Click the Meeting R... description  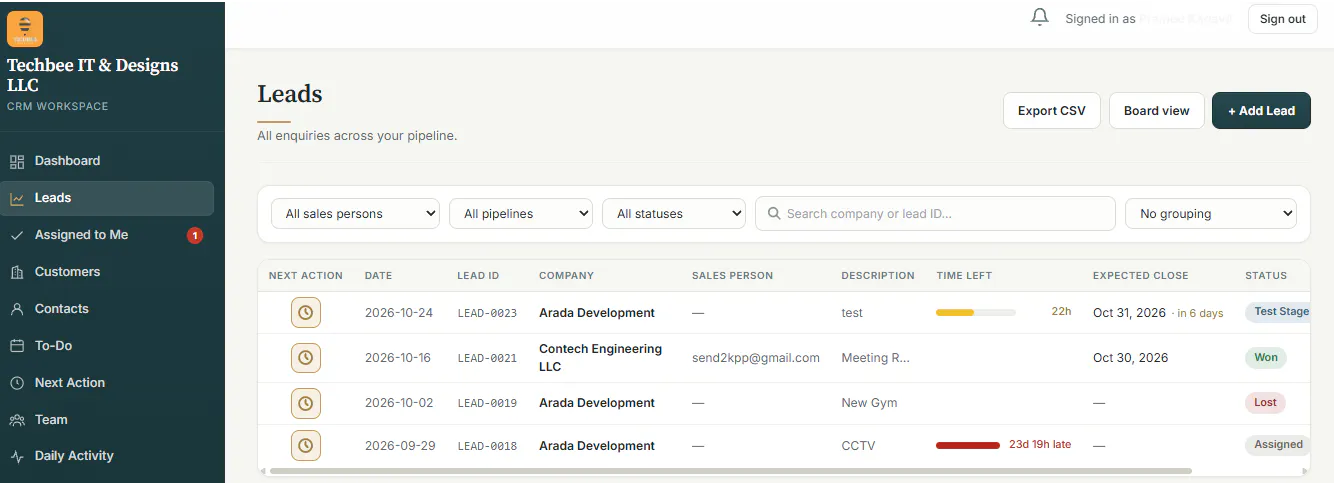(x=876, y=358)
